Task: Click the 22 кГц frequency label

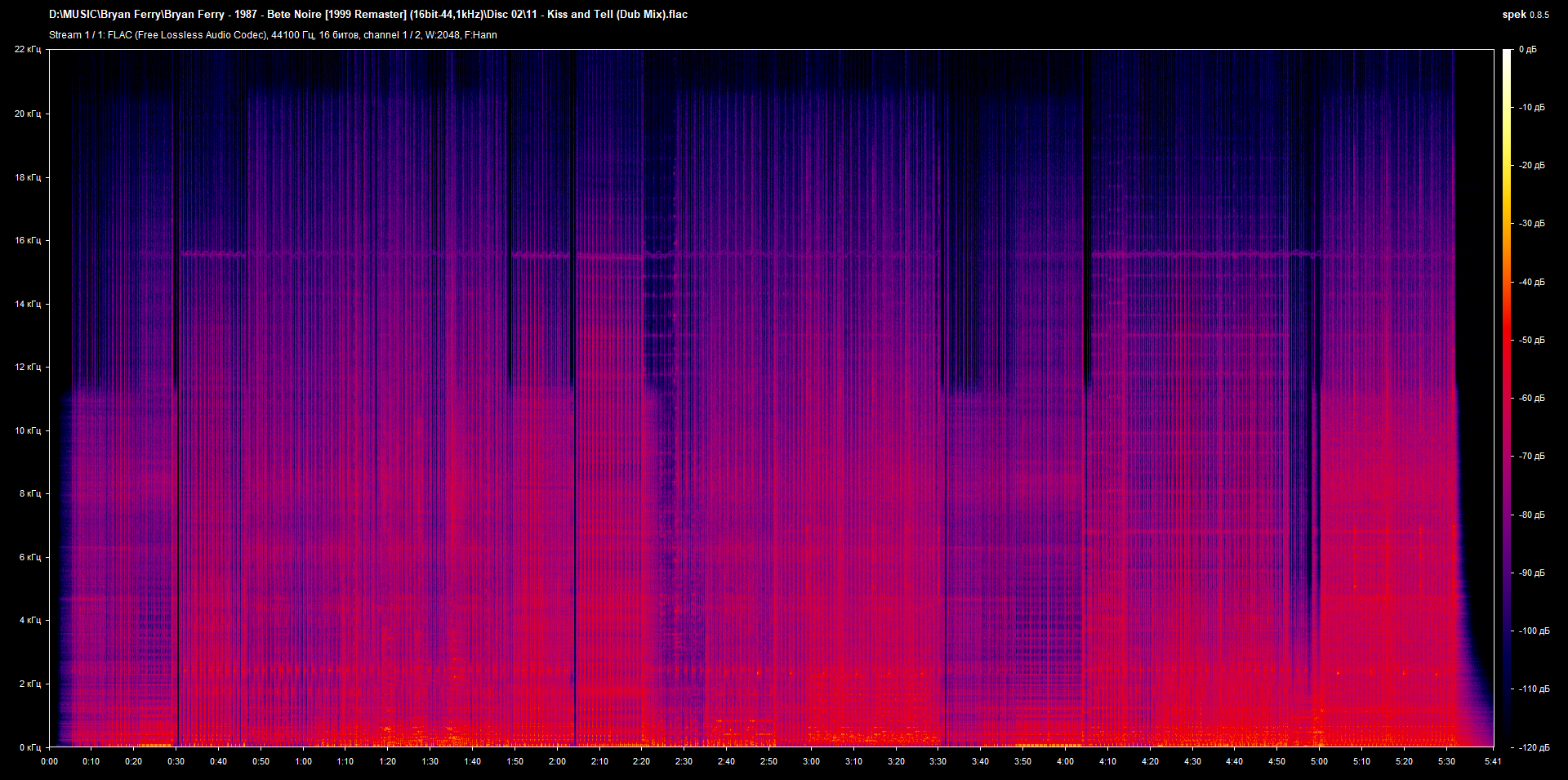Action: click(x=28, y=50)
